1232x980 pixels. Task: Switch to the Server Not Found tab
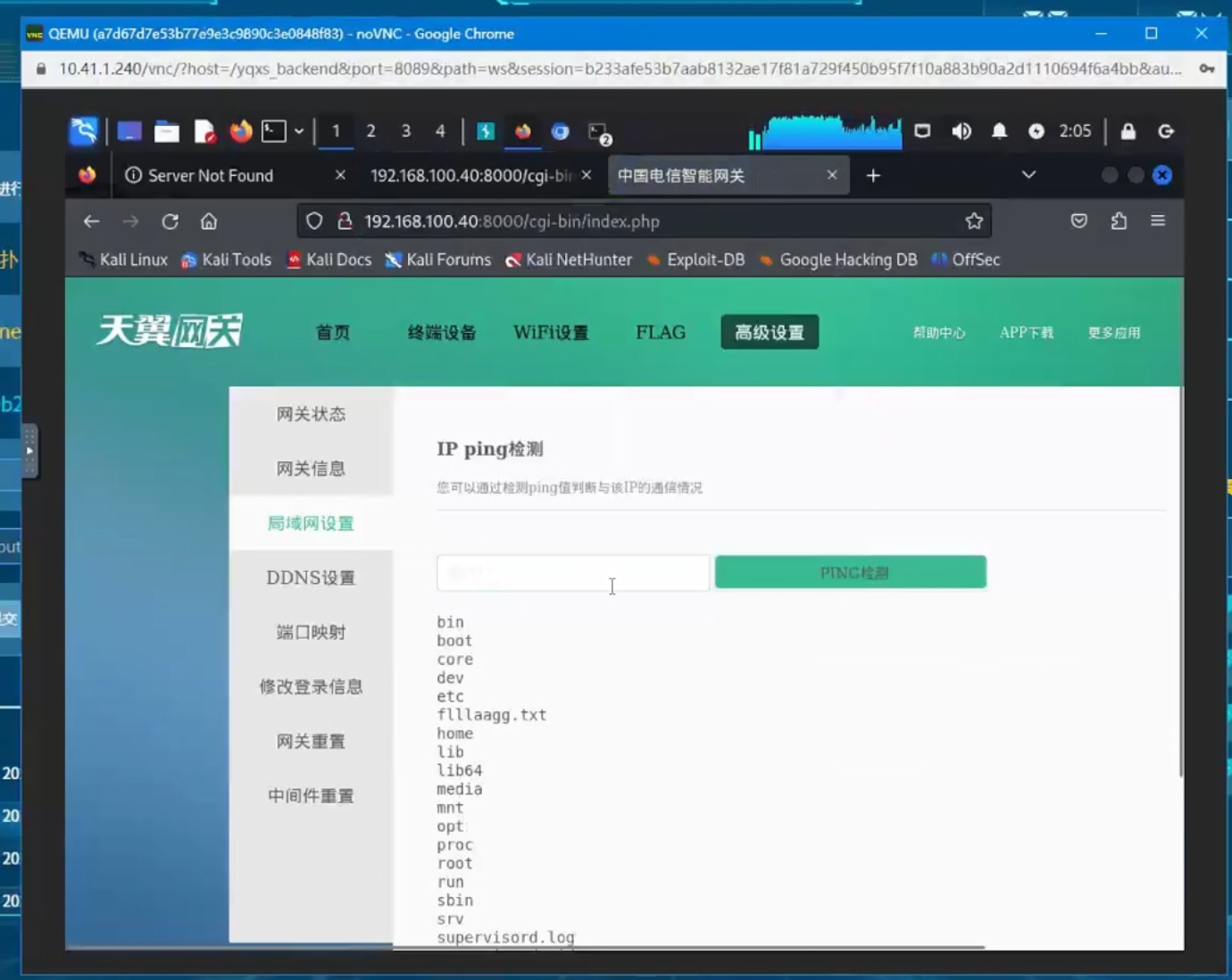coord(211,176)
